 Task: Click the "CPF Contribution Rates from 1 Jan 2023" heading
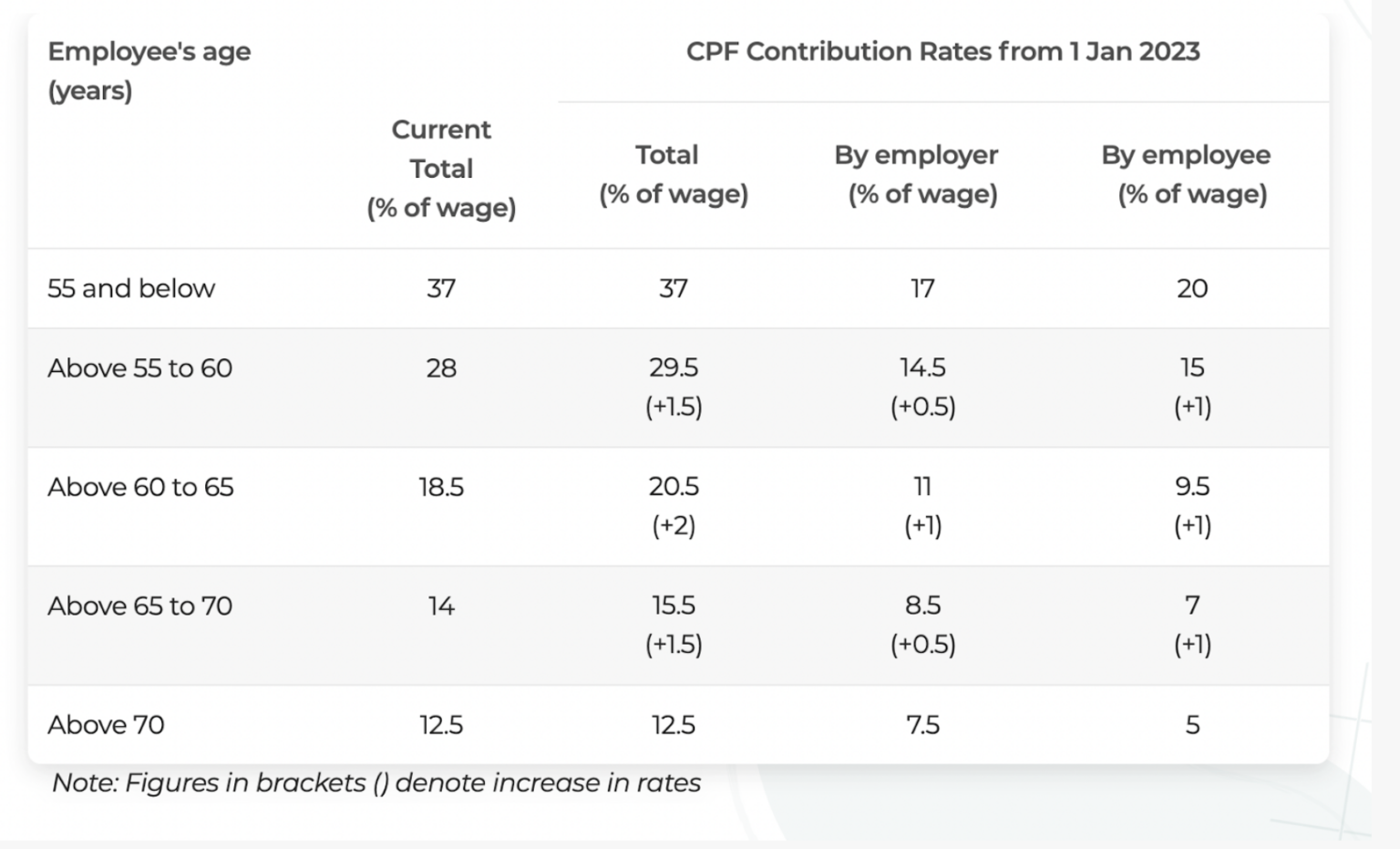point(942,52)
